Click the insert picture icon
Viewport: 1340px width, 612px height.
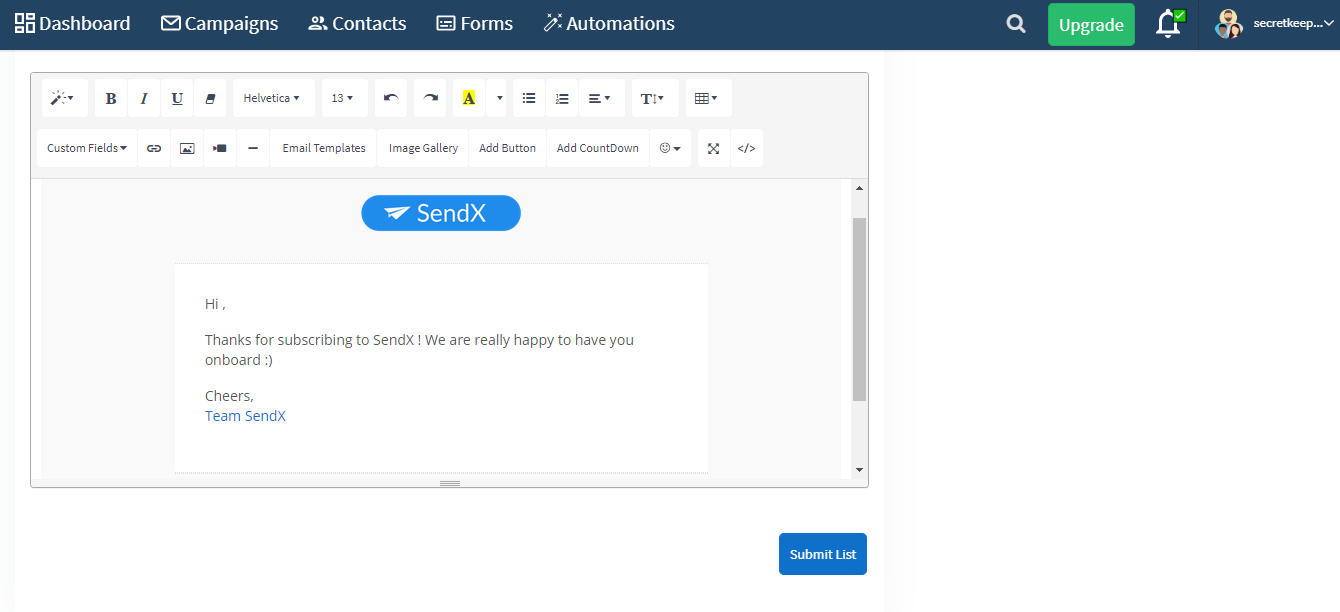point(187,148)
